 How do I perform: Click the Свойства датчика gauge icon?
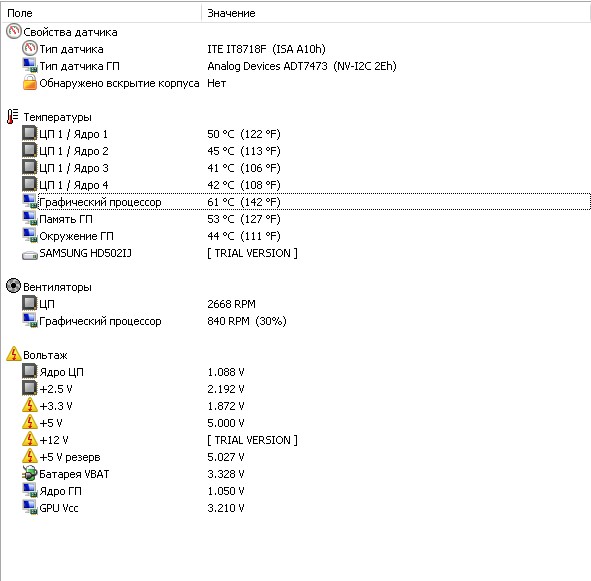point(14,31)
